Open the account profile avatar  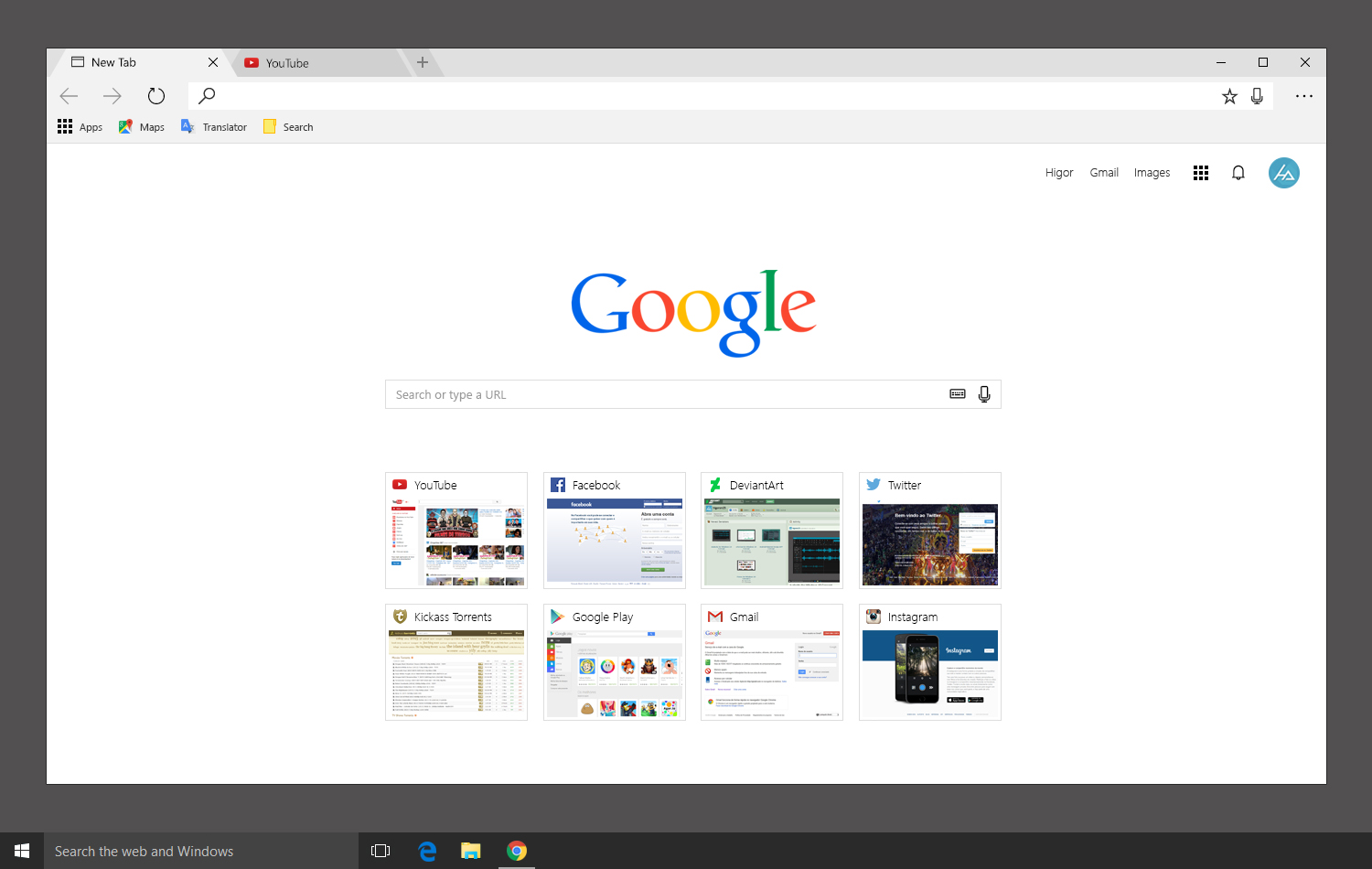[x=1283, y=173]
